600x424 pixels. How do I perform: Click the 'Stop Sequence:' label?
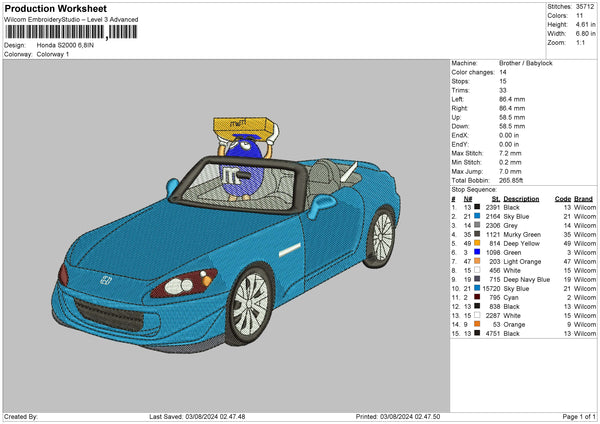click(x=474, y=190)
